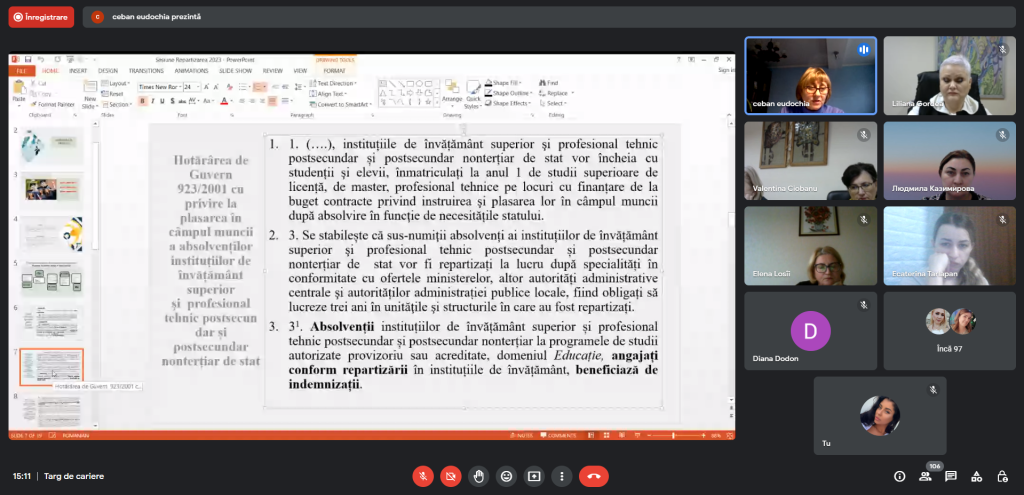Toggle the microphone mute button
Viewport: 1024px width, 495px height.
pos(424,476)
